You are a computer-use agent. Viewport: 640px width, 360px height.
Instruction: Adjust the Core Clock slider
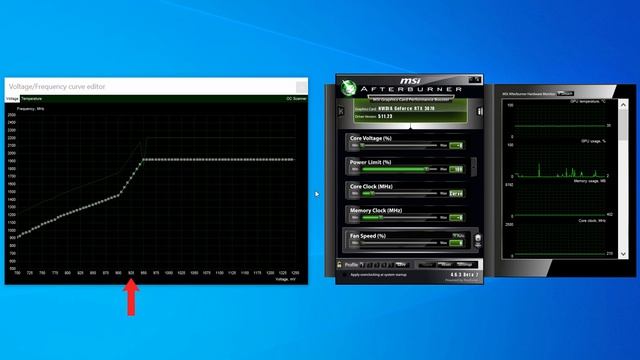click(400, 193)
